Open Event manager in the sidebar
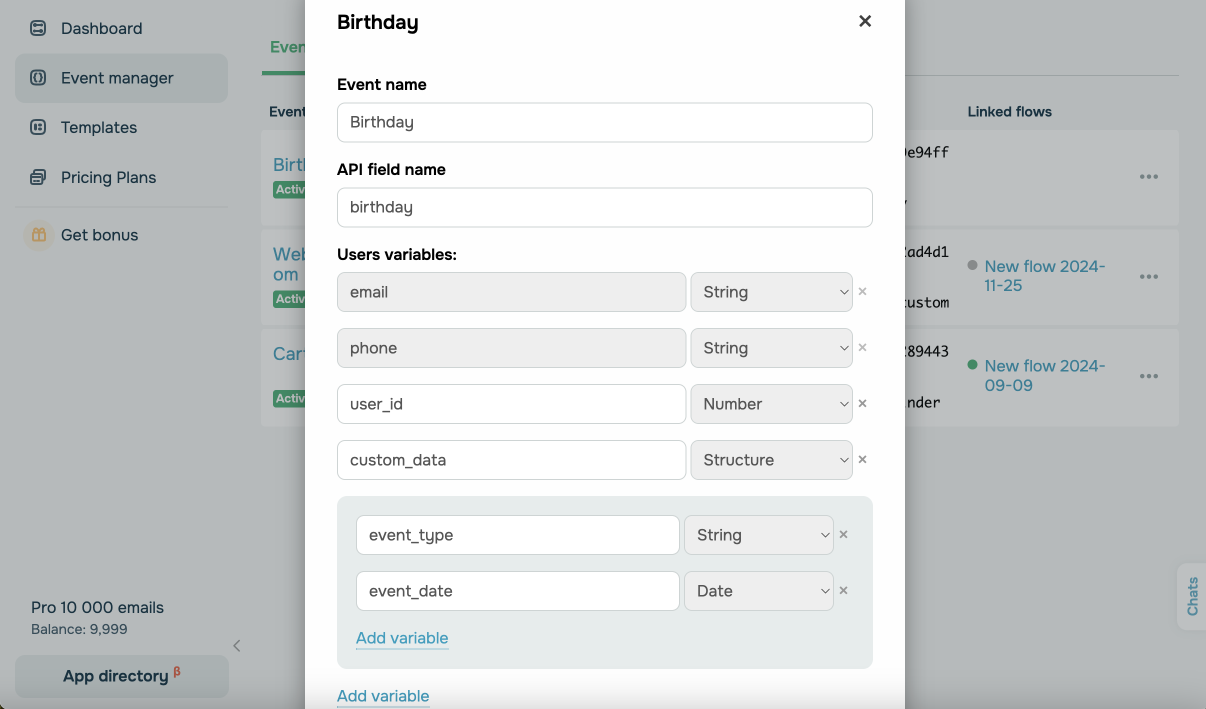The width and height of the screenshot is (1206, 709). coord(117,78)
